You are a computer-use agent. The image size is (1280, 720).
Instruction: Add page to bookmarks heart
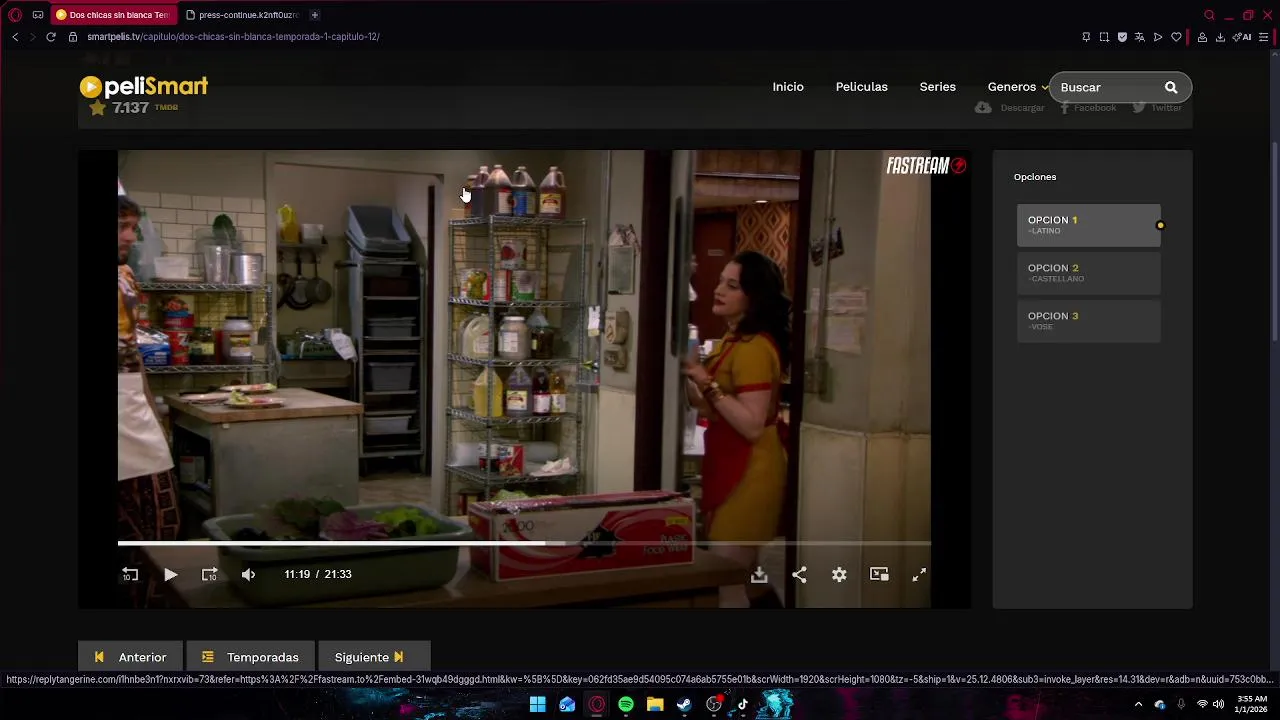point(1176,37)
